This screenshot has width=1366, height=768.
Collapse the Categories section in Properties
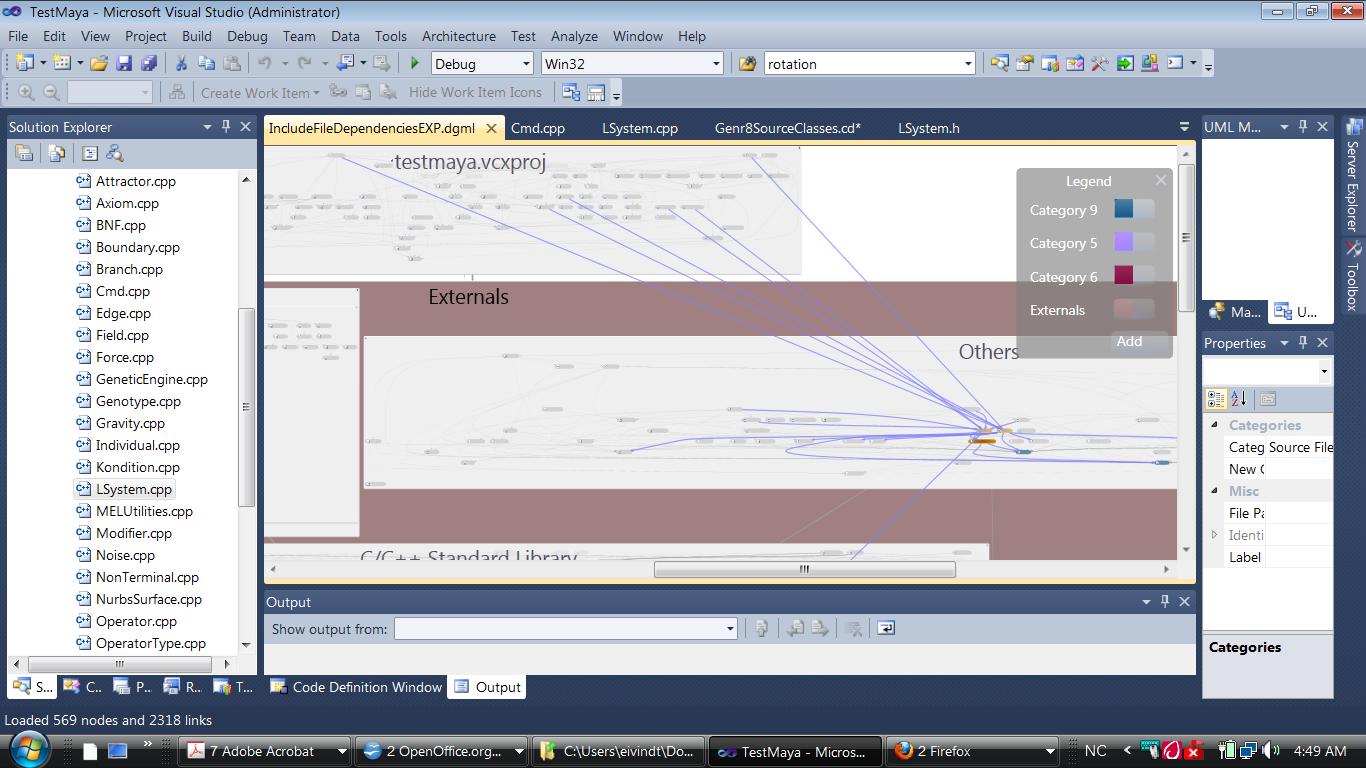click(x=1215, y=425)
